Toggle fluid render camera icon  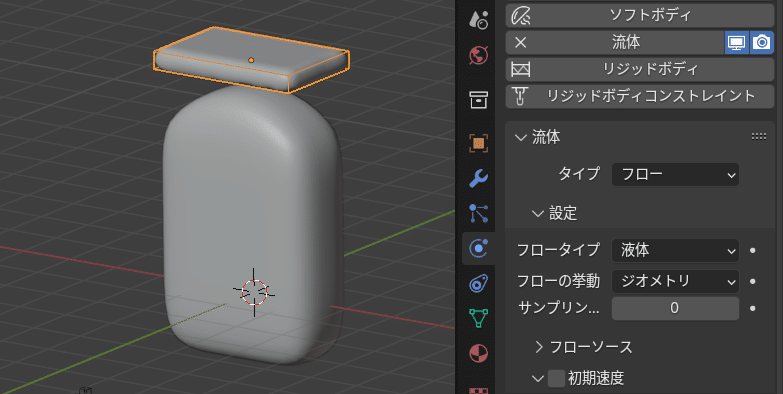click(762, 42)
